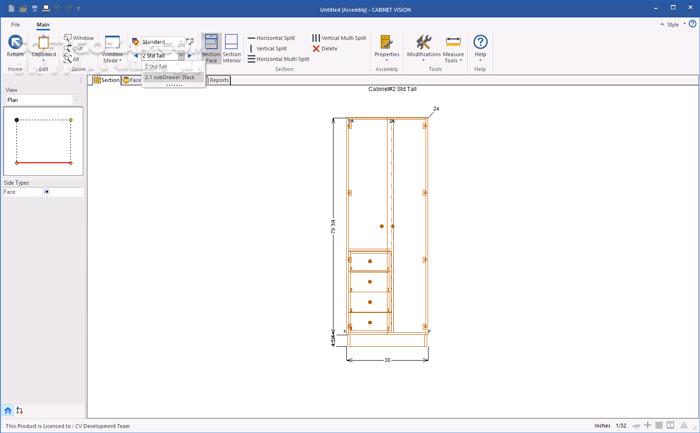Click the help question mark beside Style
700x433 pixels.
pyautogui.click(x=692, y=24)
